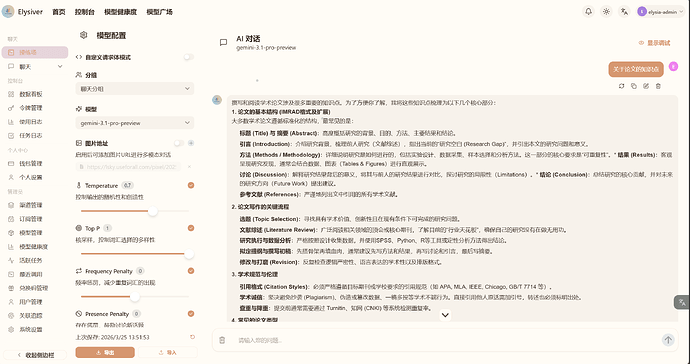This screenshot has width=690, height=364.
Task: Open 用户管理 in the sidebar
Action: (31, 302)
